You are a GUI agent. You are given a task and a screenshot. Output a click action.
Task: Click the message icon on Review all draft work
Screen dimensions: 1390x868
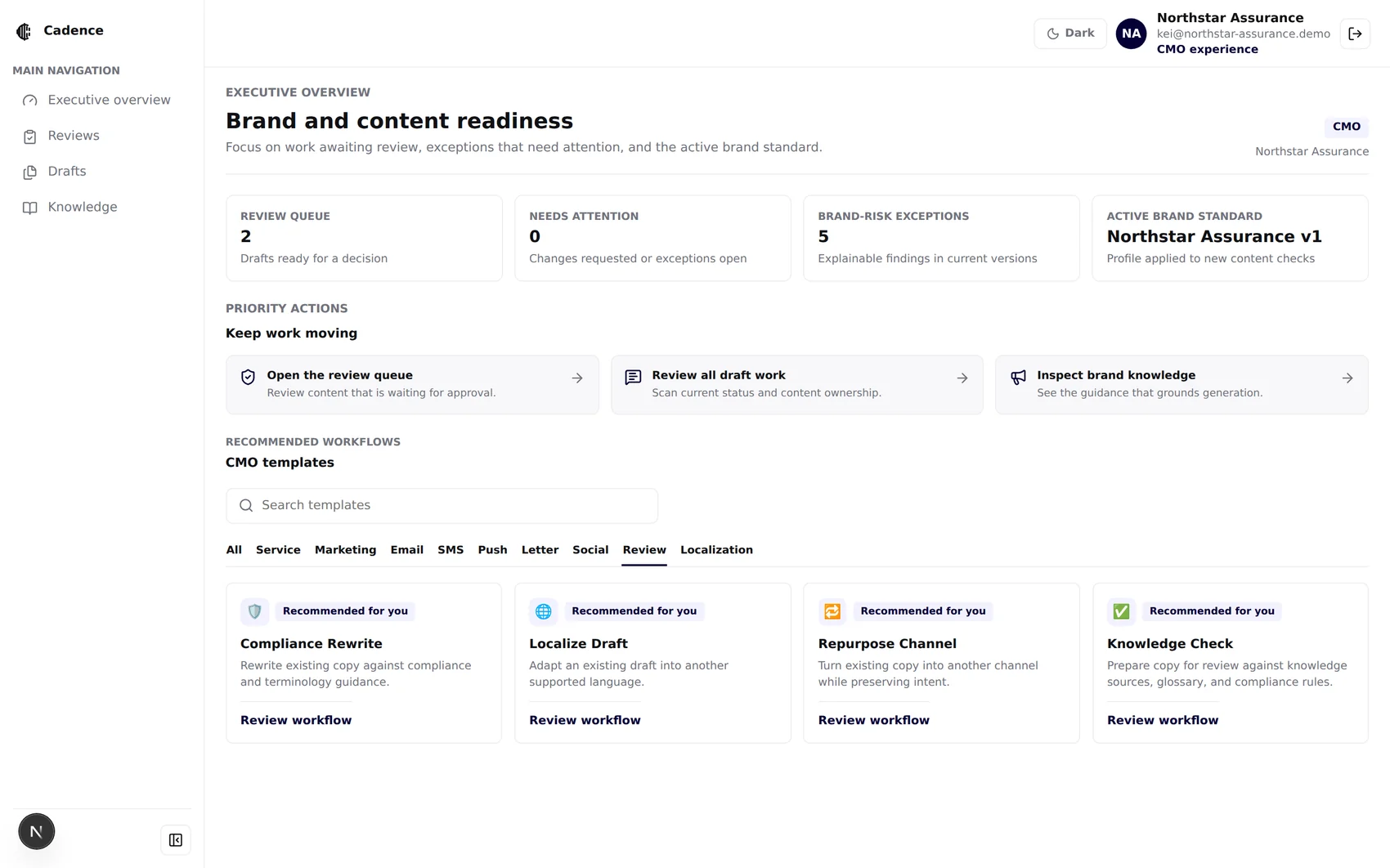(633, 378)
